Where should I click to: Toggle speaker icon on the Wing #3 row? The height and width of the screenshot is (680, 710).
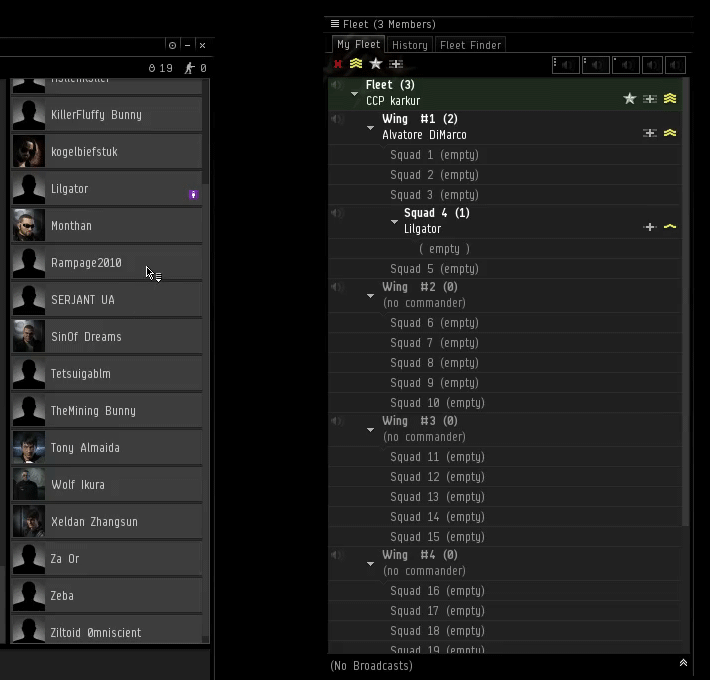pos(336,421)
